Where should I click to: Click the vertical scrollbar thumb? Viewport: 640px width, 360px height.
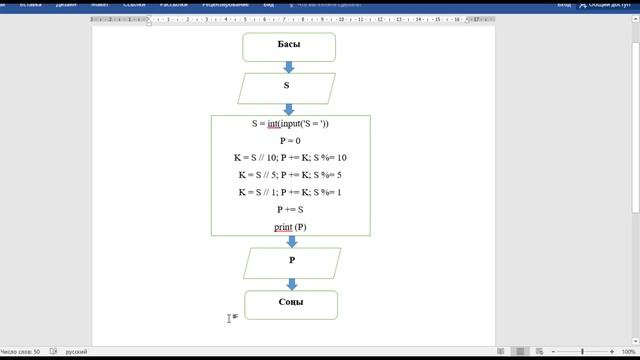(636, 127)
